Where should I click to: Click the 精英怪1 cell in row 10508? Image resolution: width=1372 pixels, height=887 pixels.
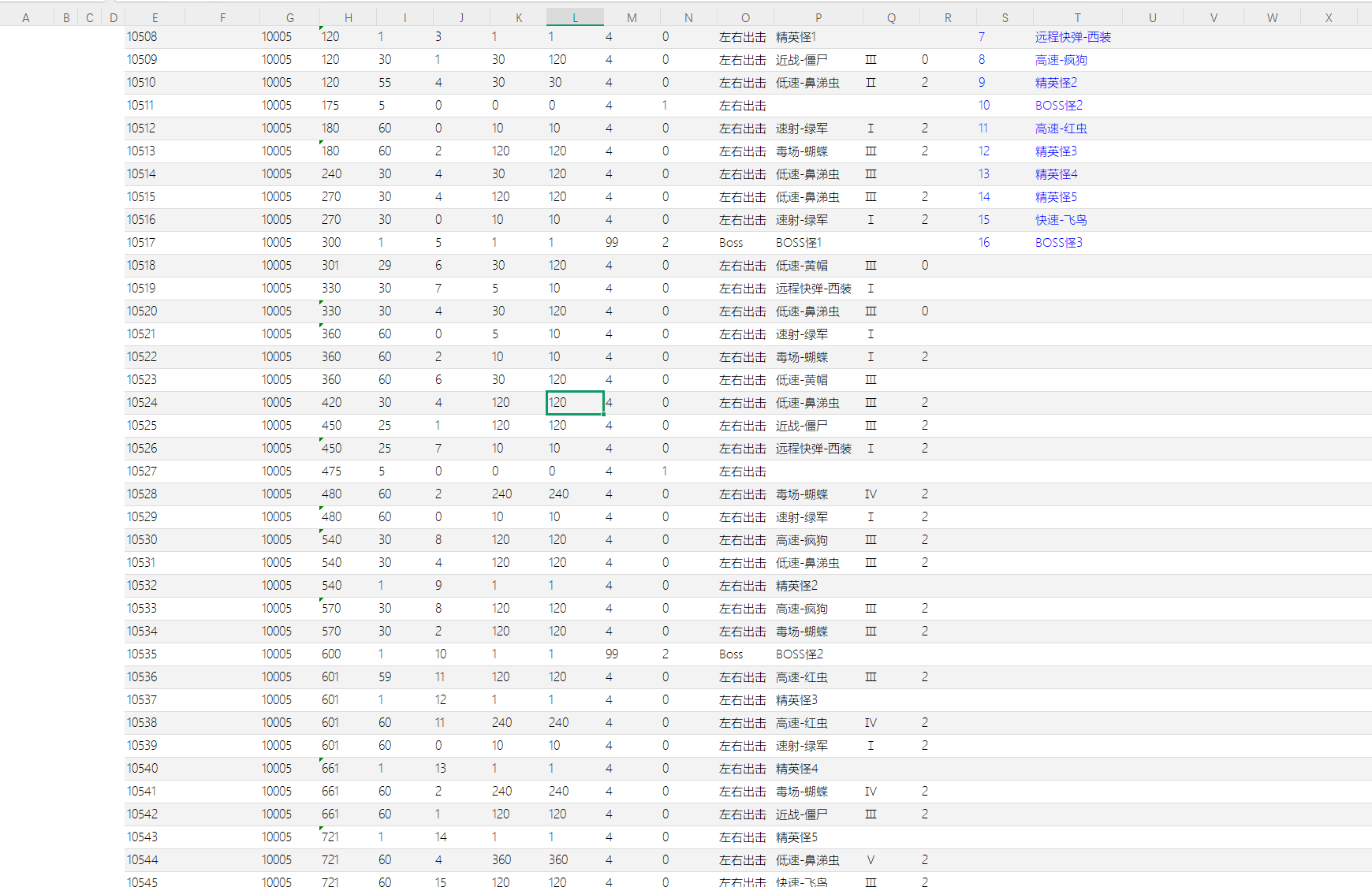(x=796, y=37)
